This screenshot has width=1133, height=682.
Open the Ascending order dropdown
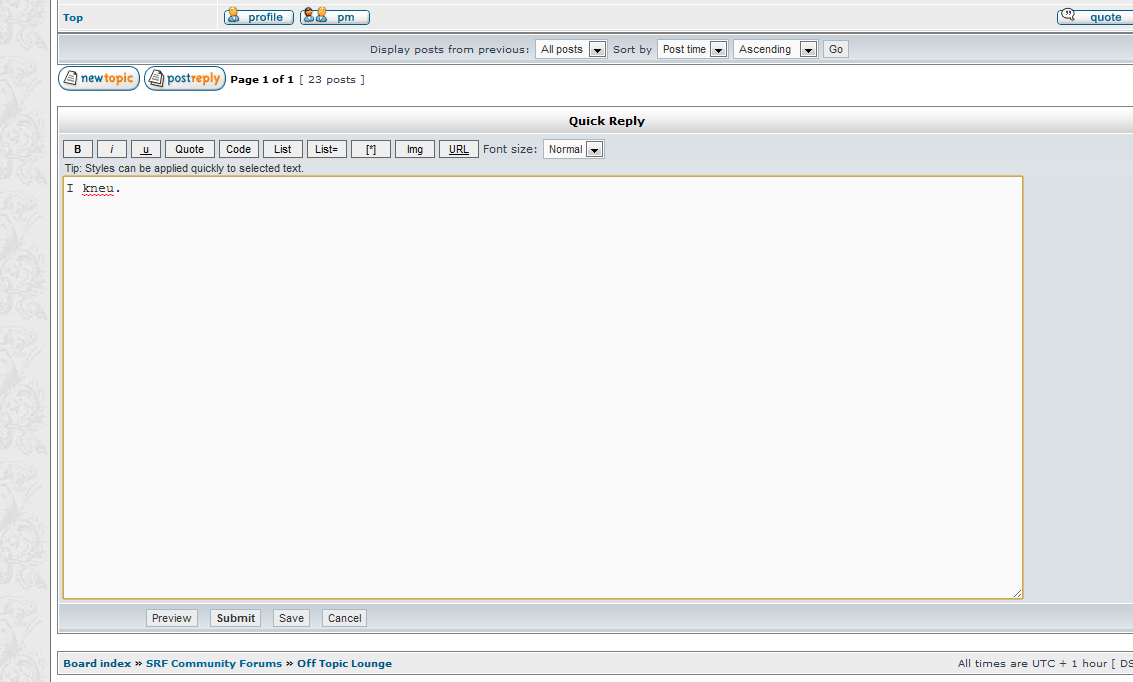point(775,49)
